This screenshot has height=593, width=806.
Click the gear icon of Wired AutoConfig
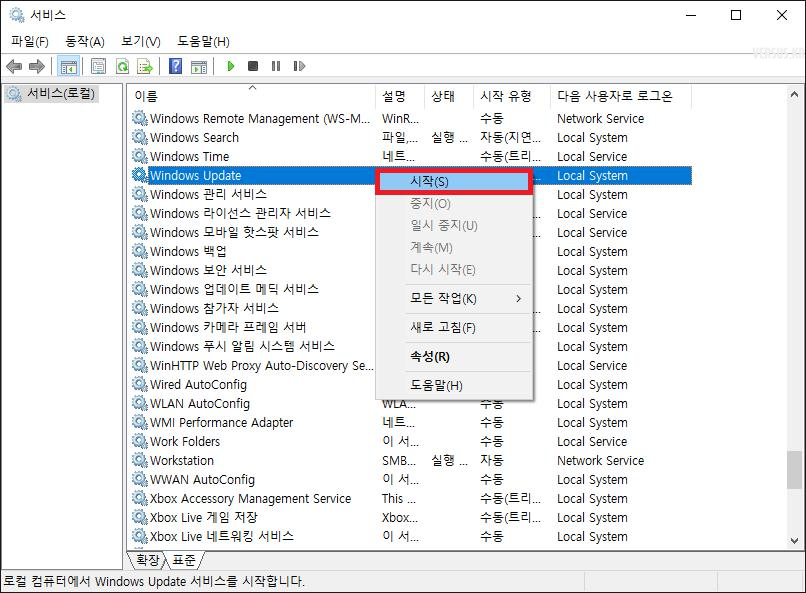(139, 384)
